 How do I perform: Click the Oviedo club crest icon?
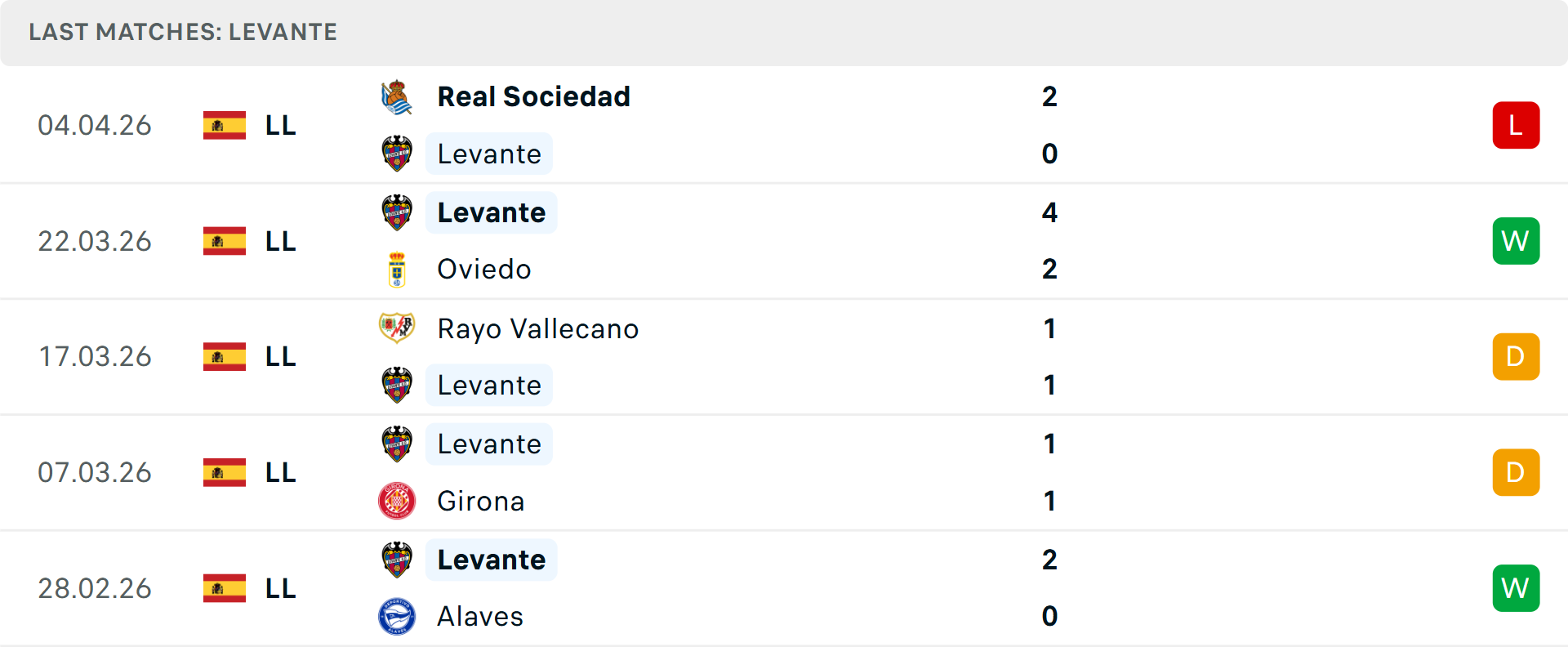coord(397,270)
